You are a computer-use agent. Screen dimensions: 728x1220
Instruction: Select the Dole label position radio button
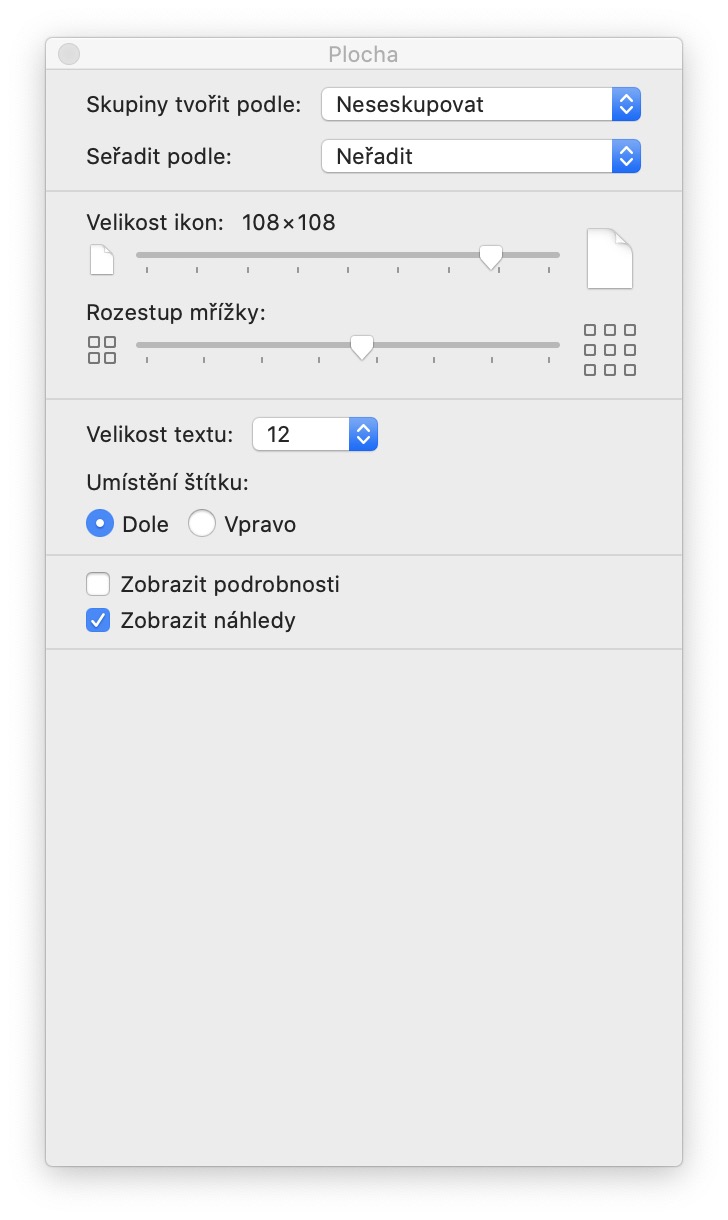click(x=100, y=524)
